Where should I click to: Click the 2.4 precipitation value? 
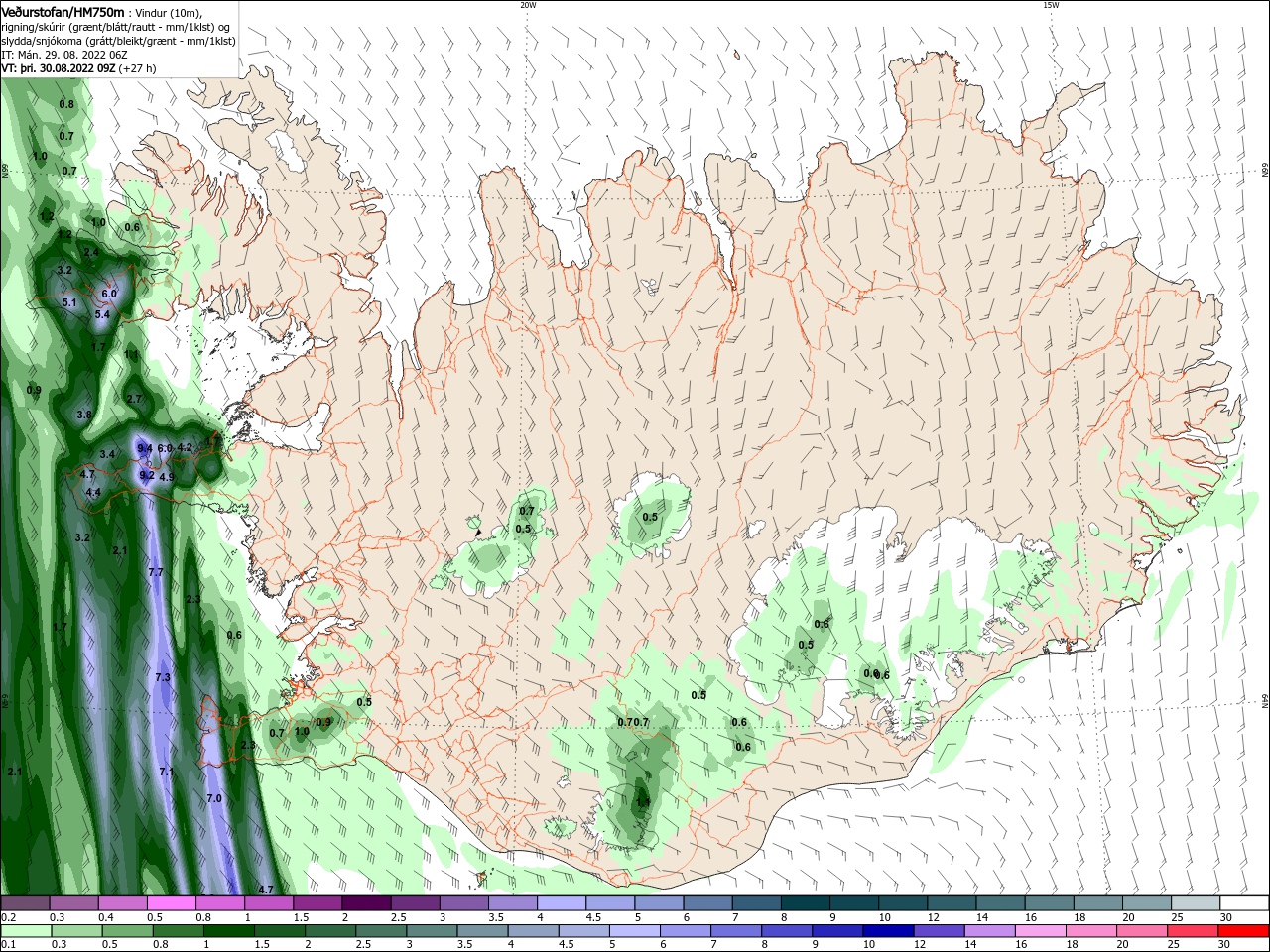coord(91,253)
